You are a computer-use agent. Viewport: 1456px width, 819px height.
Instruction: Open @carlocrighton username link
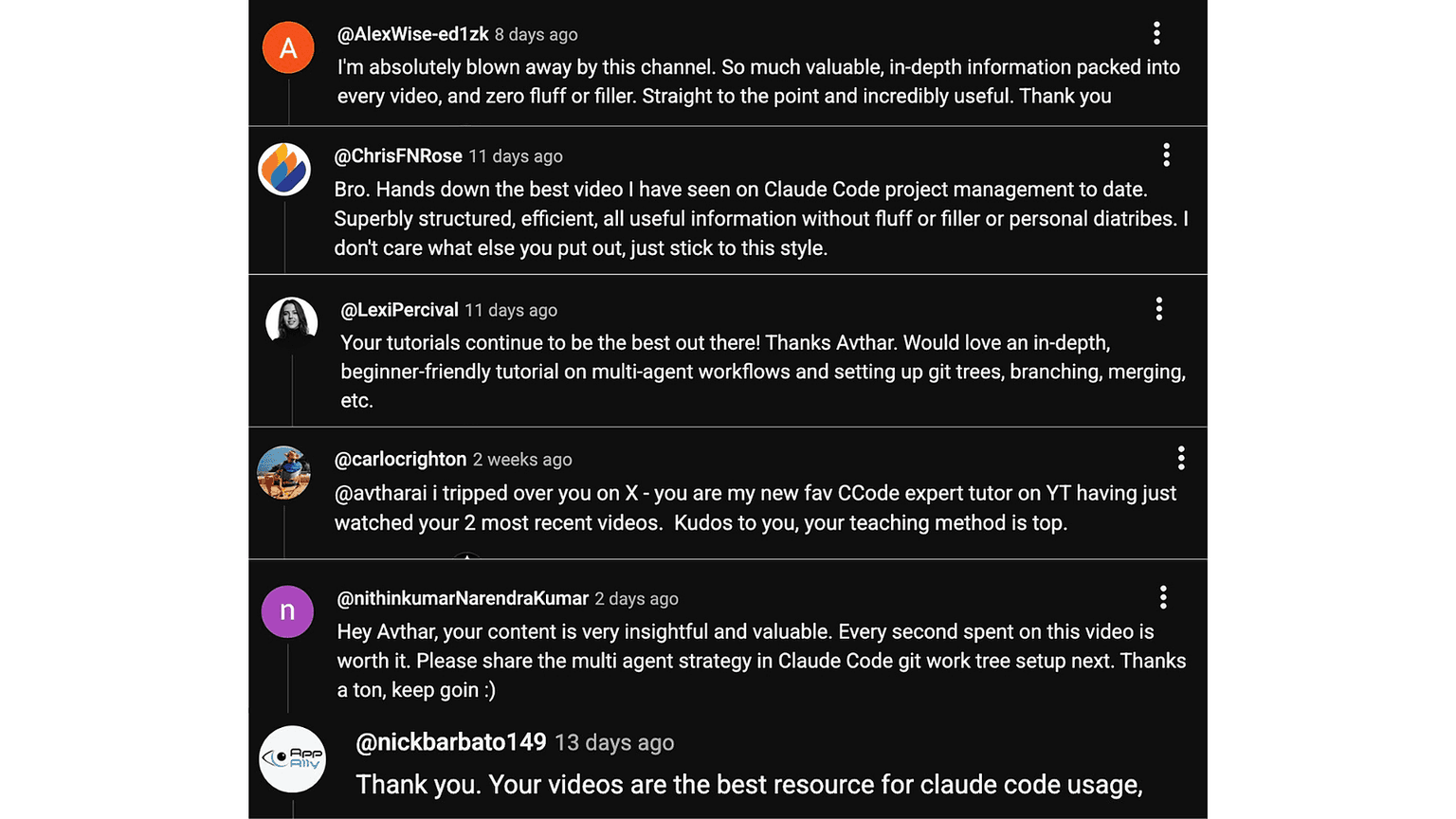[400, 460]
